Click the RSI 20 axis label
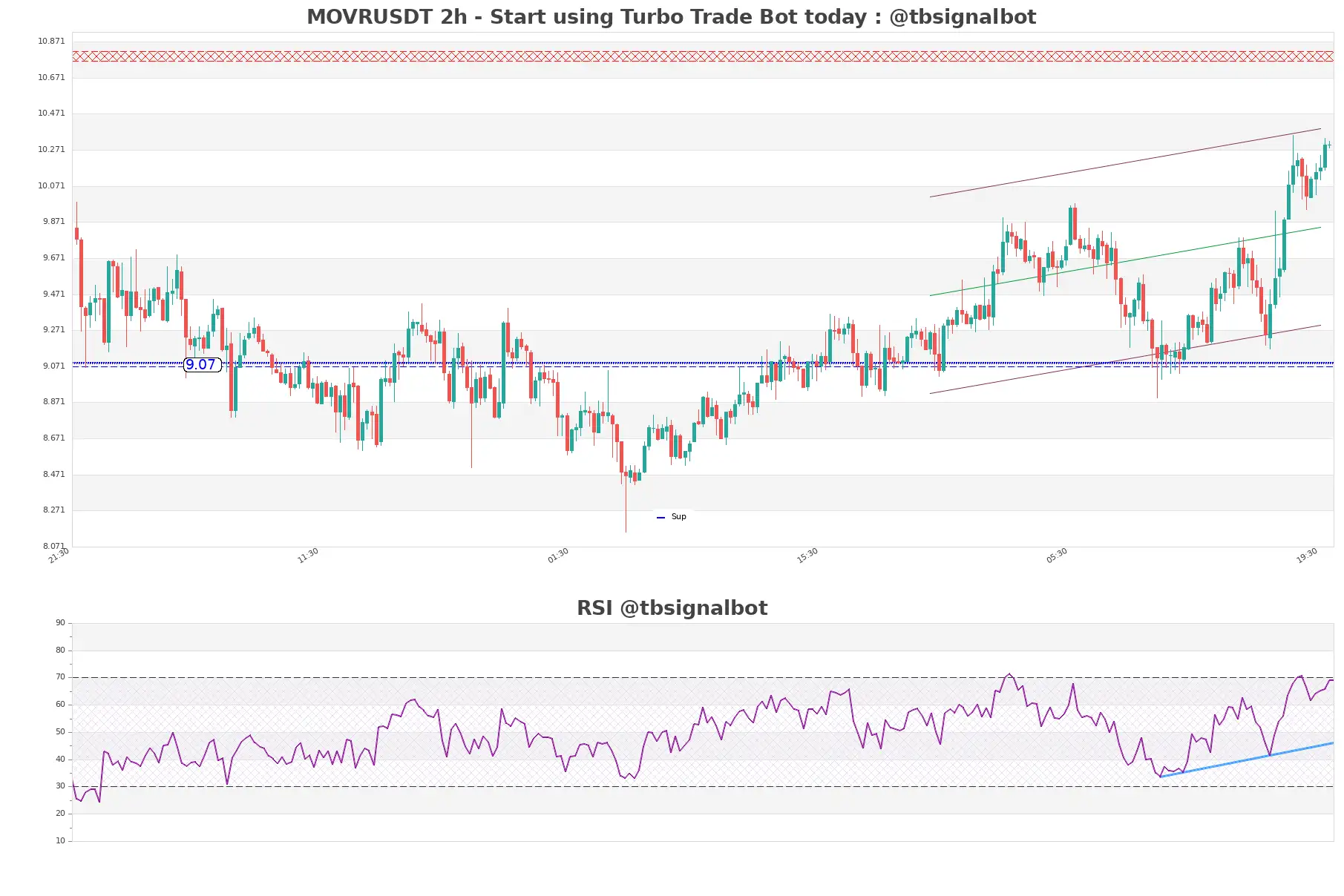1344x896 pixels. (60, 813)
